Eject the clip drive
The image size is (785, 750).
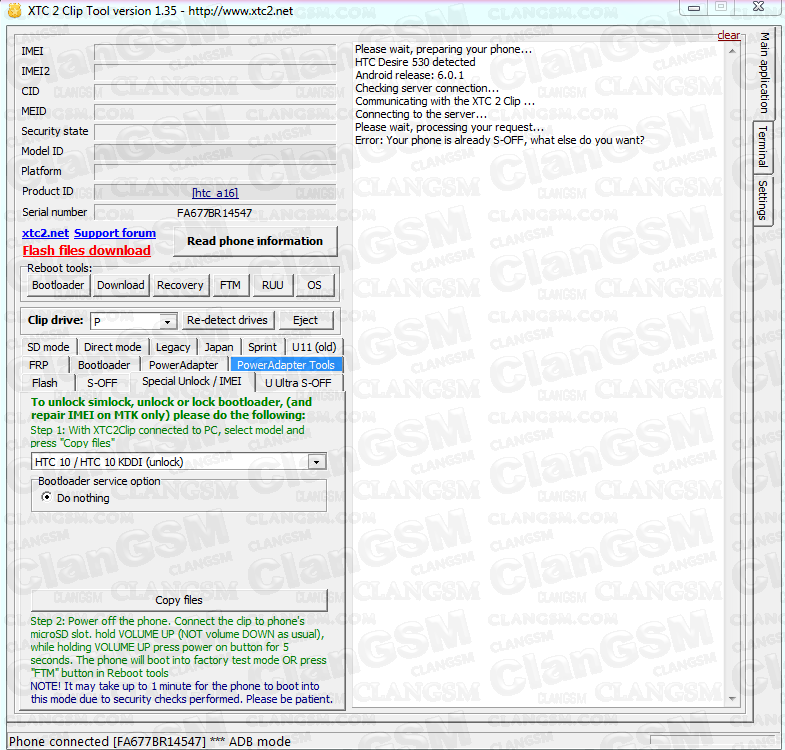pos(305,320)
